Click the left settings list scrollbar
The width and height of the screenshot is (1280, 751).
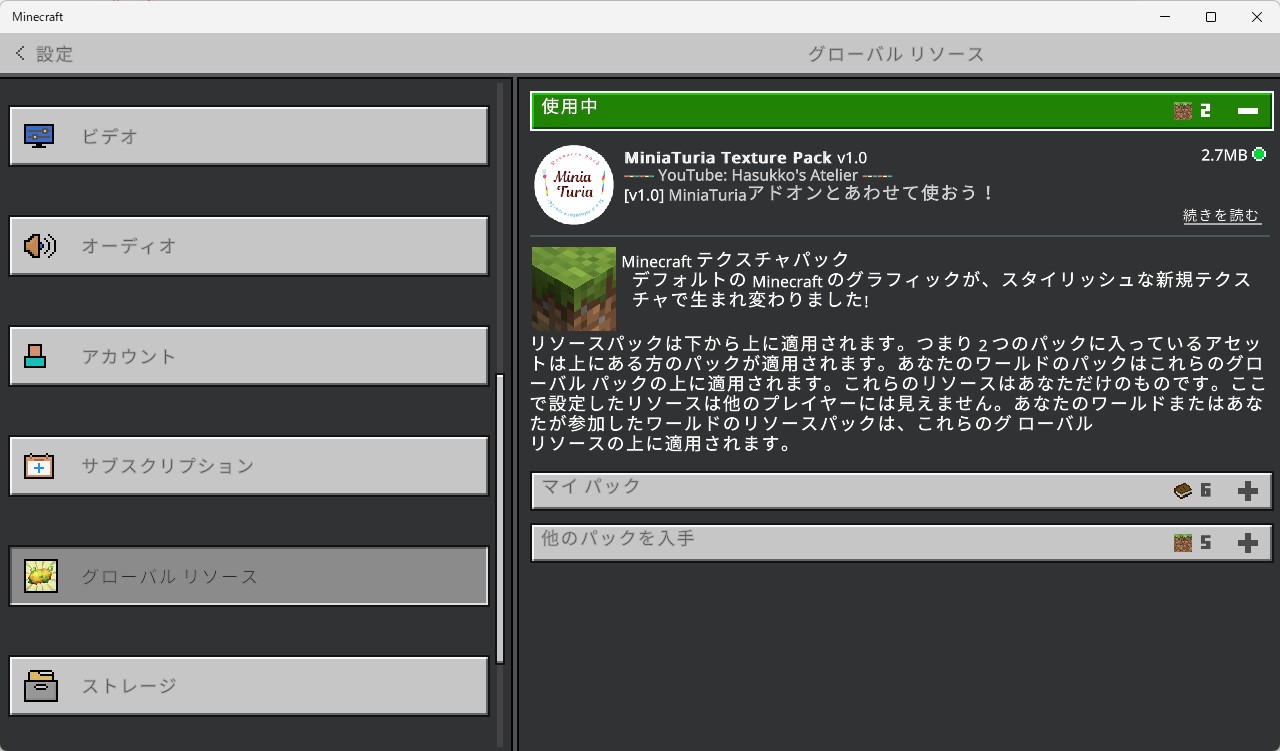pos(501,518)
